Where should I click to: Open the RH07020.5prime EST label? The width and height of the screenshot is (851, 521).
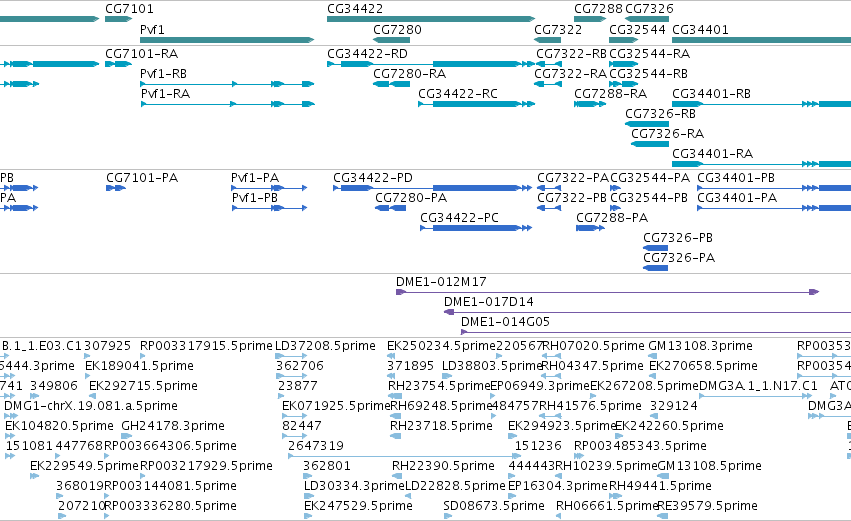tap(593, 346)
